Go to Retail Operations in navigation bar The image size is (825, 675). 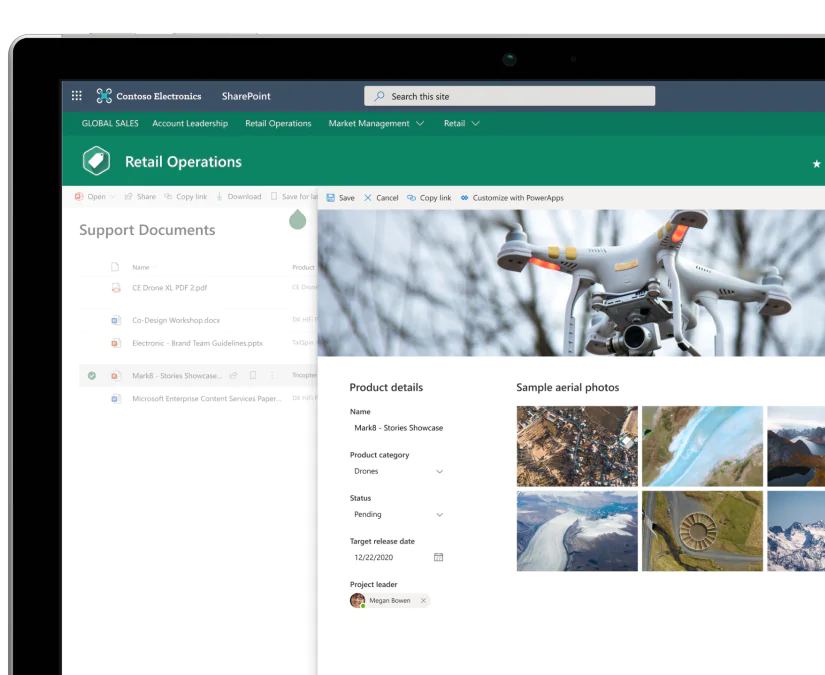(x=278, y=124)
